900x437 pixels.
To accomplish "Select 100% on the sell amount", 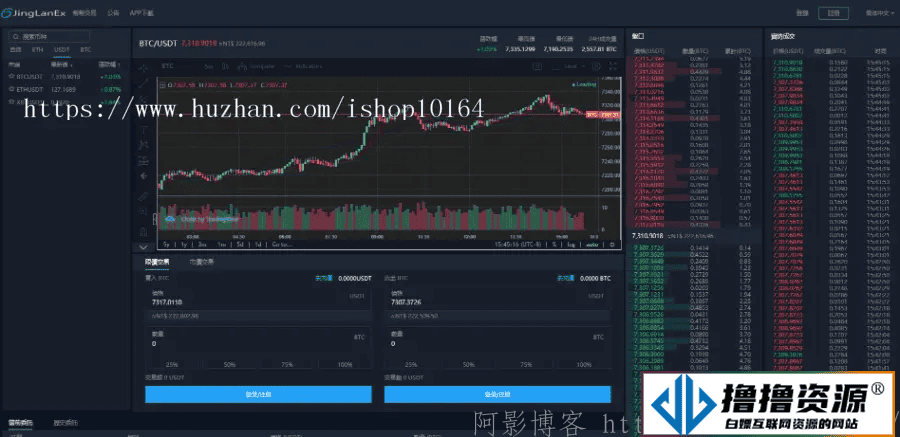I will pos(584,365).
